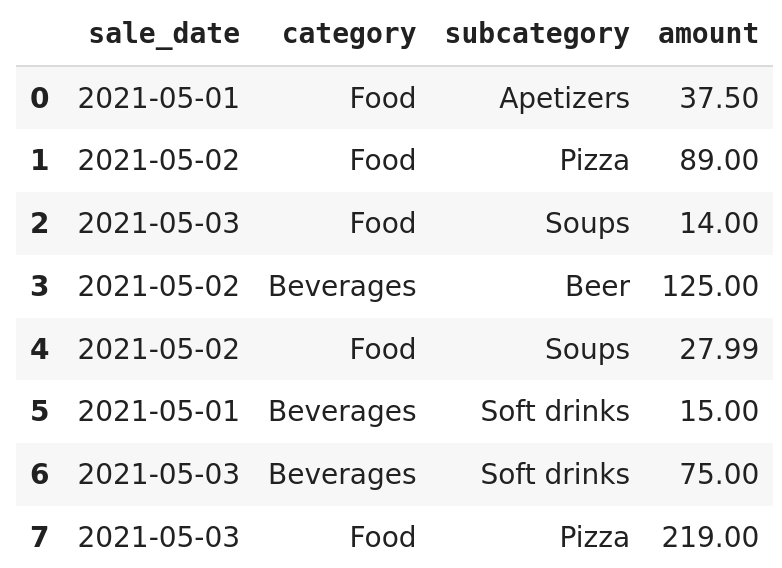Viewport: 782px width, 568px height.
Task: Select the subcategory column header
Action: tap(537, 34)
